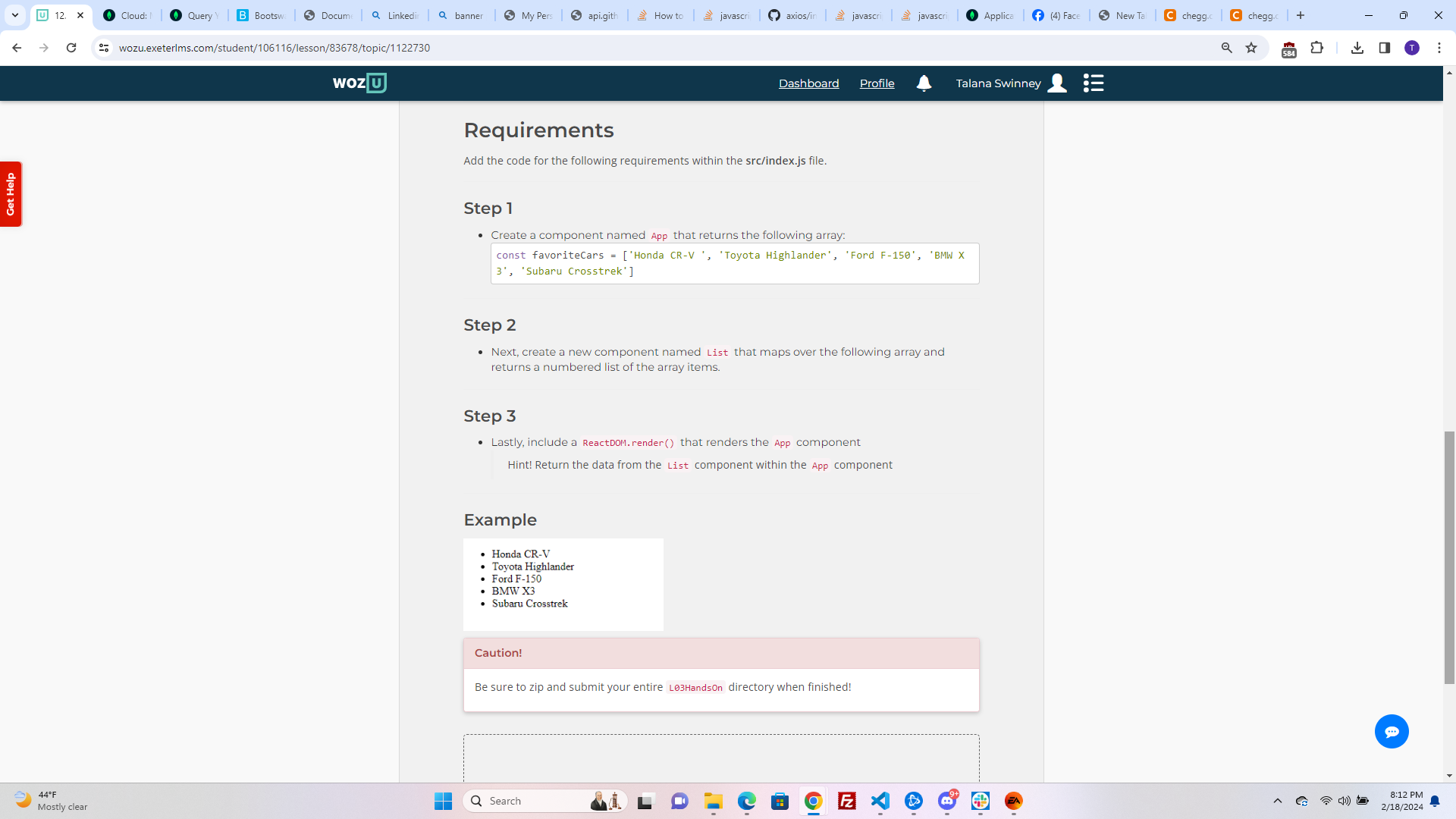Image resolution: width=1456 pixels, height=819 pixels.
Task: Click the Windows Start menu button
Action: coord(443,800)
